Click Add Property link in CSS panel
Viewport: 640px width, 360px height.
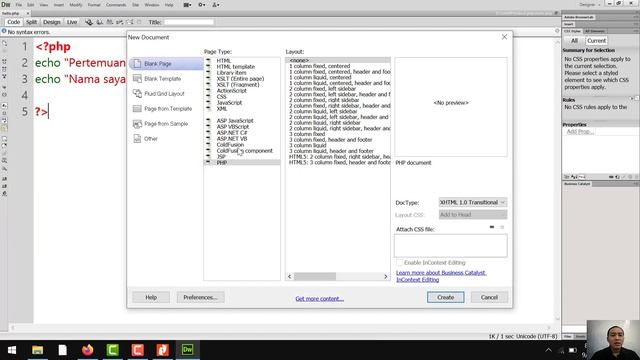580,131
